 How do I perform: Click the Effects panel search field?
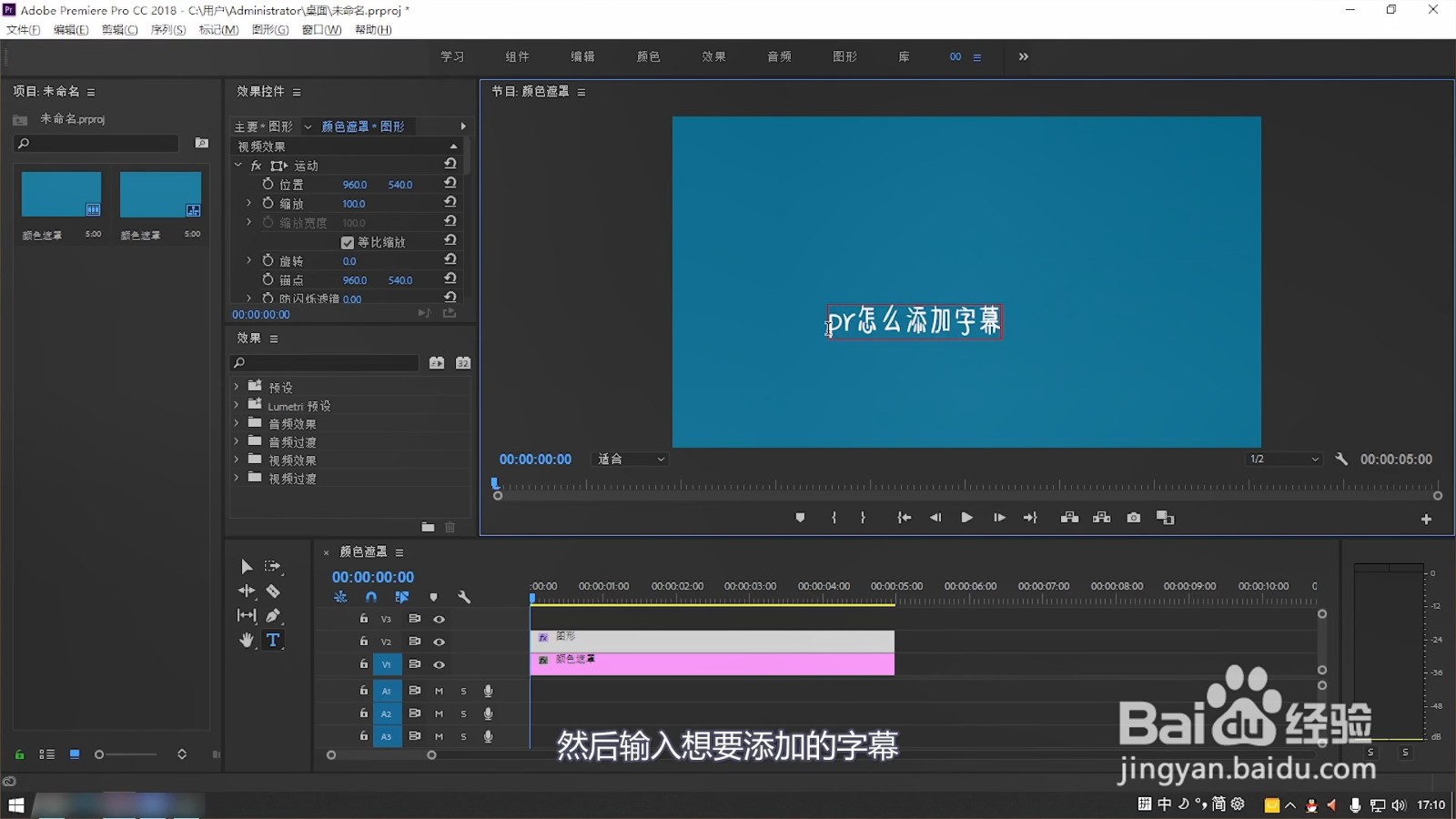click(325, 362)
